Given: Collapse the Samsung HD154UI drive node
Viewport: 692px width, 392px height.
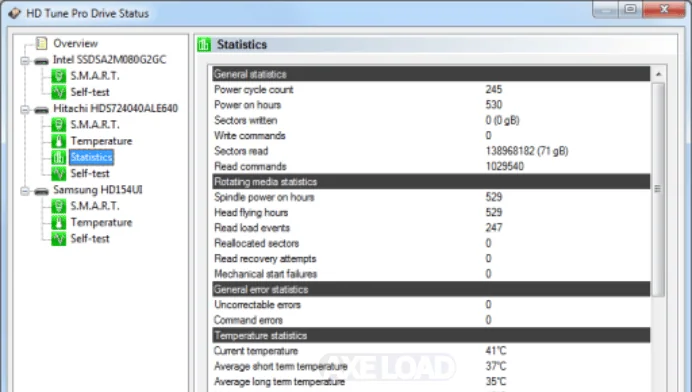Looking at the screenshot, I should coord(25,190).
